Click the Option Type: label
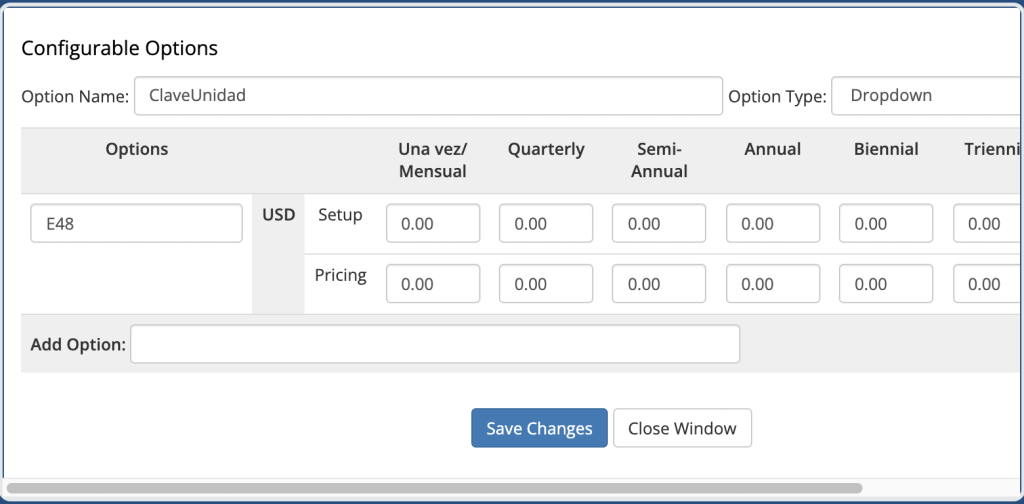The image size is (1024, 504). [x=777, y=97]
